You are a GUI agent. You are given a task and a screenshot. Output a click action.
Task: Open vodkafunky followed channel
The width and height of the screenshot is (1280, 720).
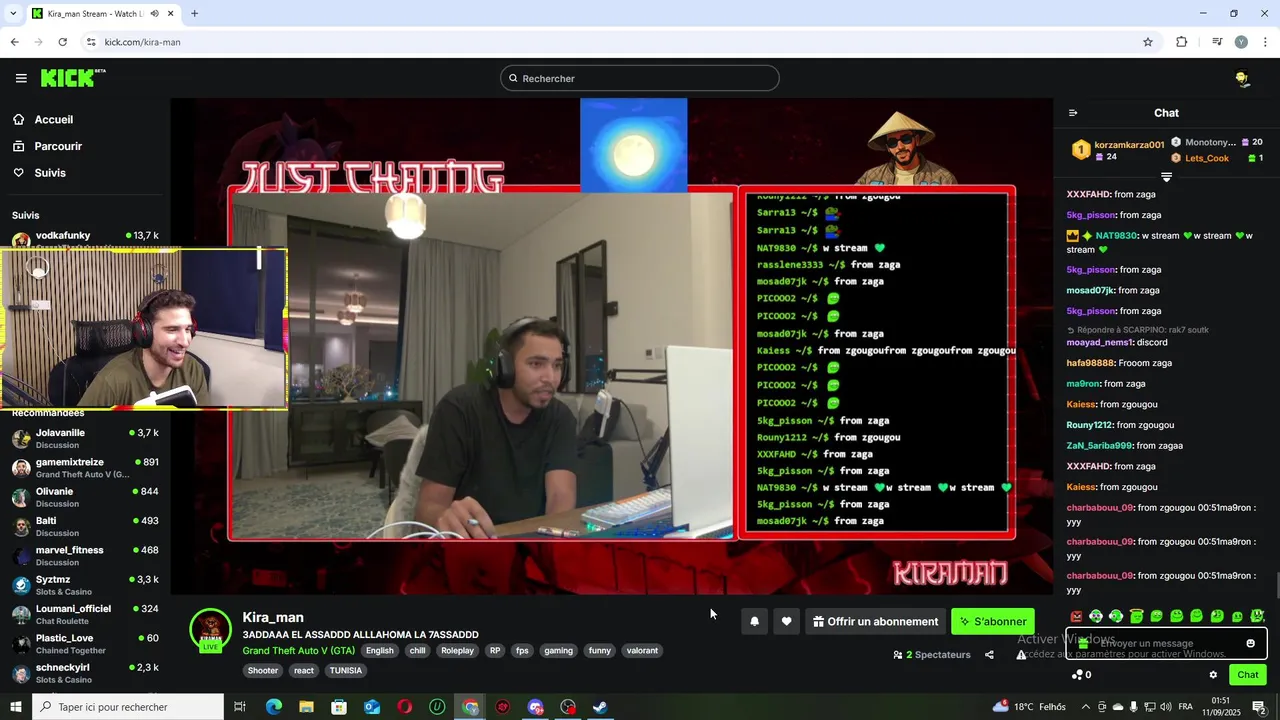tap(85, 238)
